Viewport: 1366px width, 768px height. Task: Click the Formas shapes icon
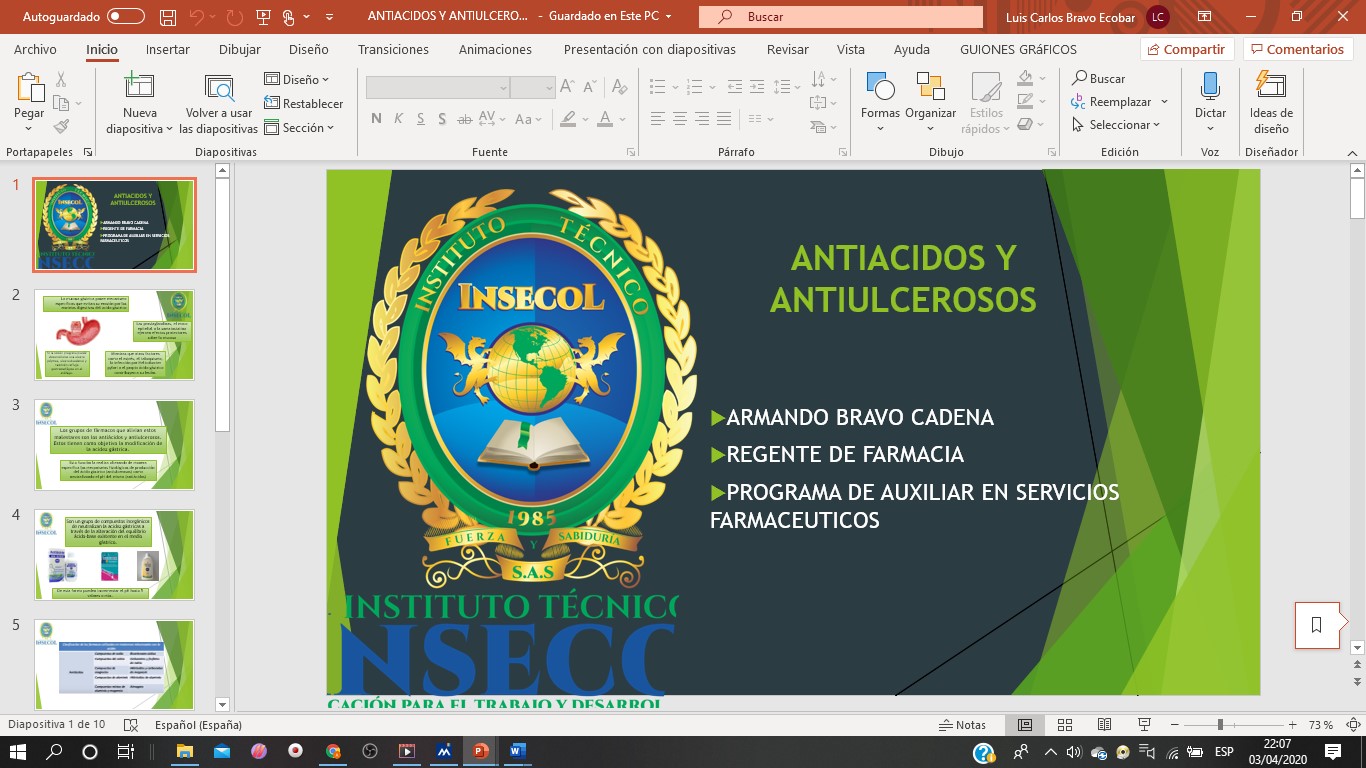click(x=880, y=87)
